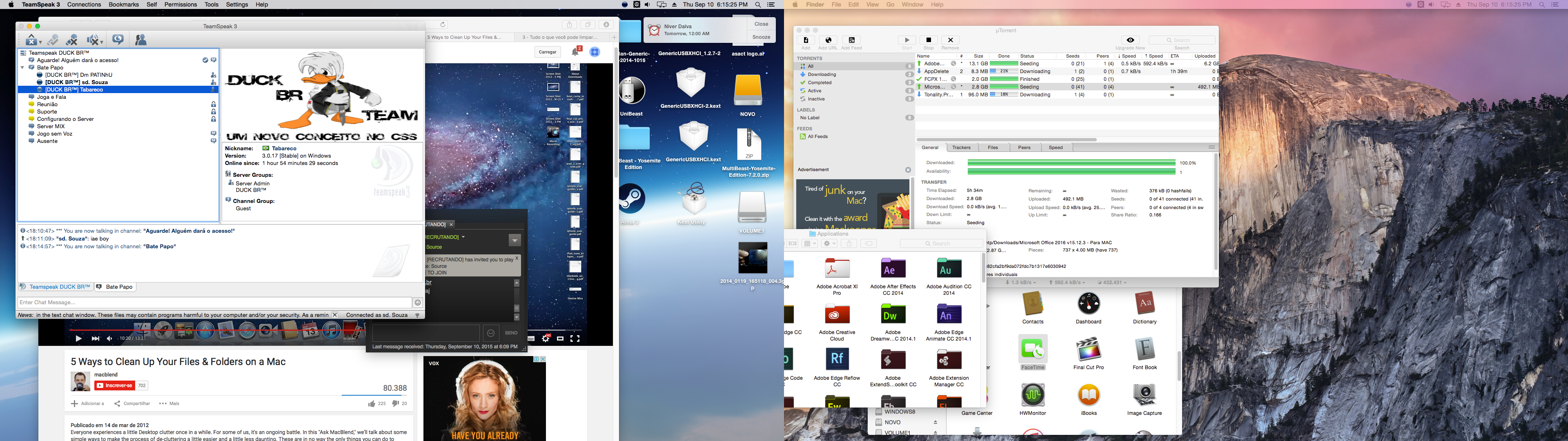Viewport: 1568px width, 441px height.
Task: Open uTorrent detail pane options menu
Action: click(1211, 147)
